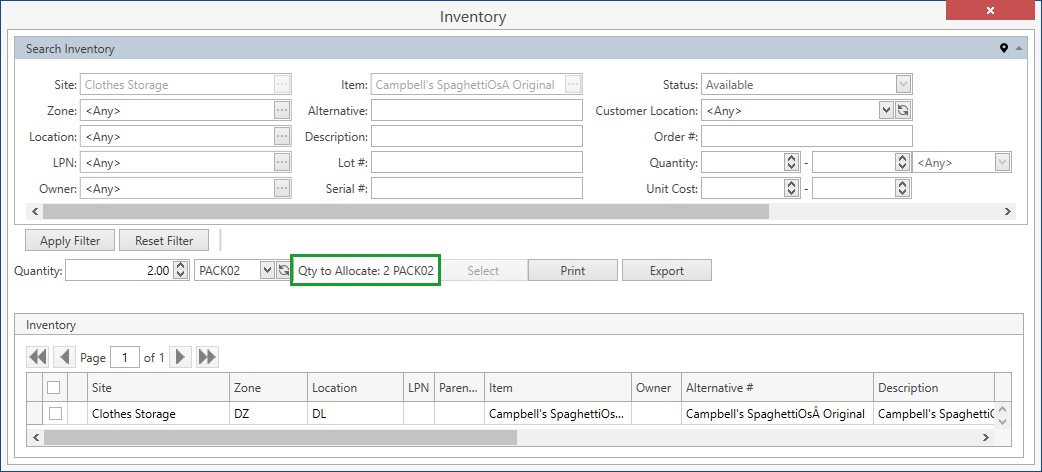Check the Clothes Storage row checkbox

tap(56, 413)
